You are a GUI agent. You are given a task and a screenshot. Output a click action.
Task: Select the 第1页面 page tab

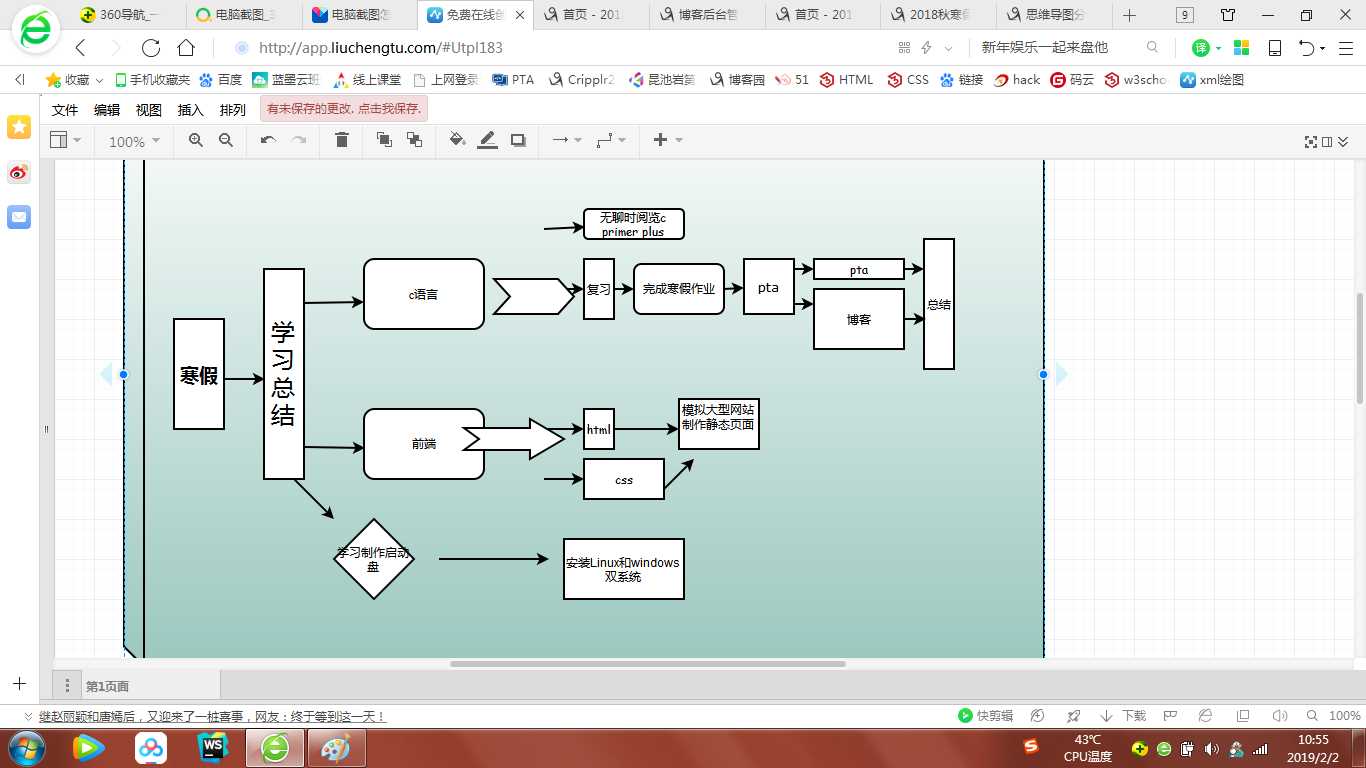tap(107, 686)
